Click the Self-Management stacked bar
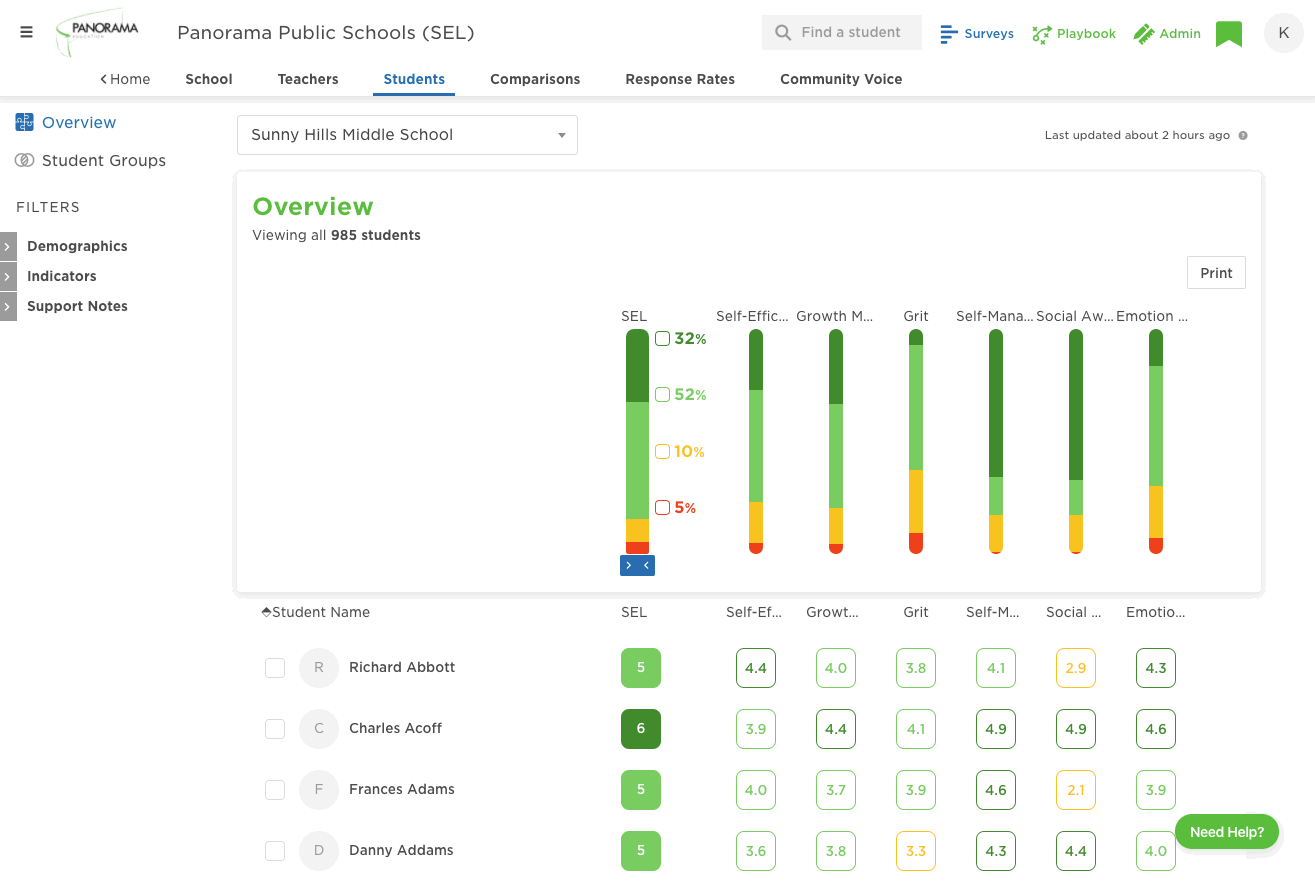 tap(996, 441)
